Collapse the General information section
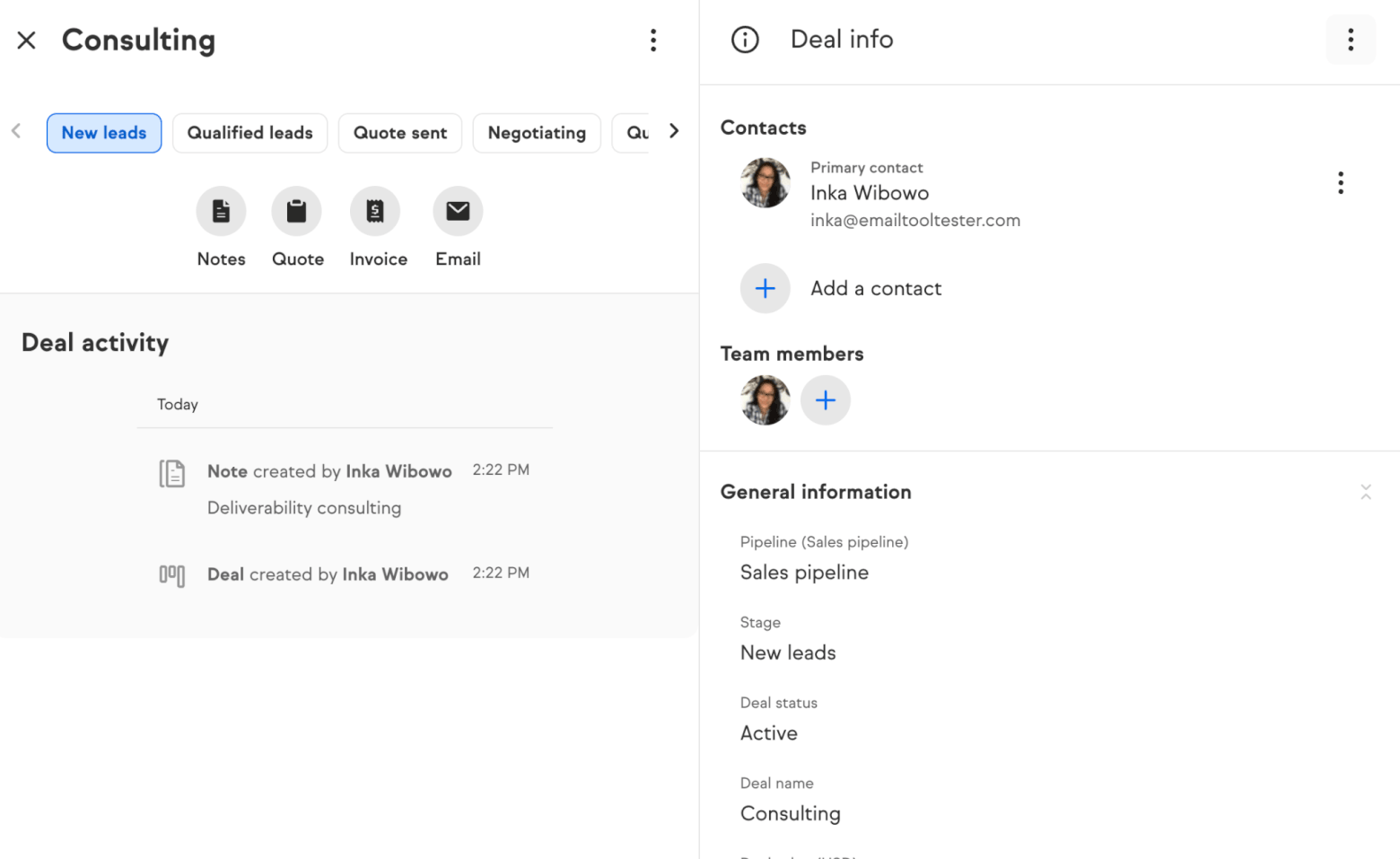The width and height of the screenshot is (1400, 859). pyautogui.click(x=1365, y=492)
